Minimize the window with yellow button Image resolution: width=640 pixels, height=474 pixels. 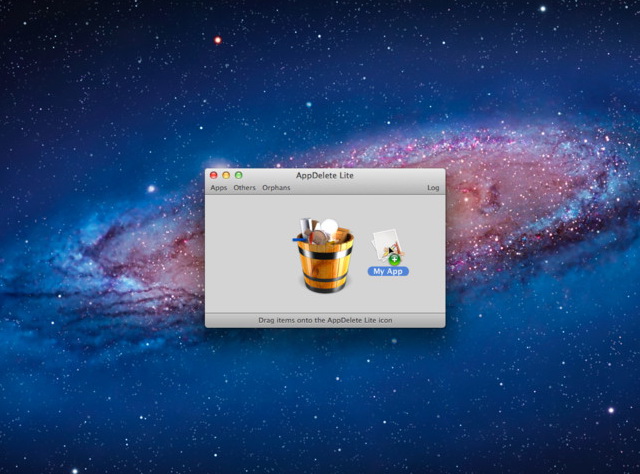pyautogui.click(x=226, y=175)
